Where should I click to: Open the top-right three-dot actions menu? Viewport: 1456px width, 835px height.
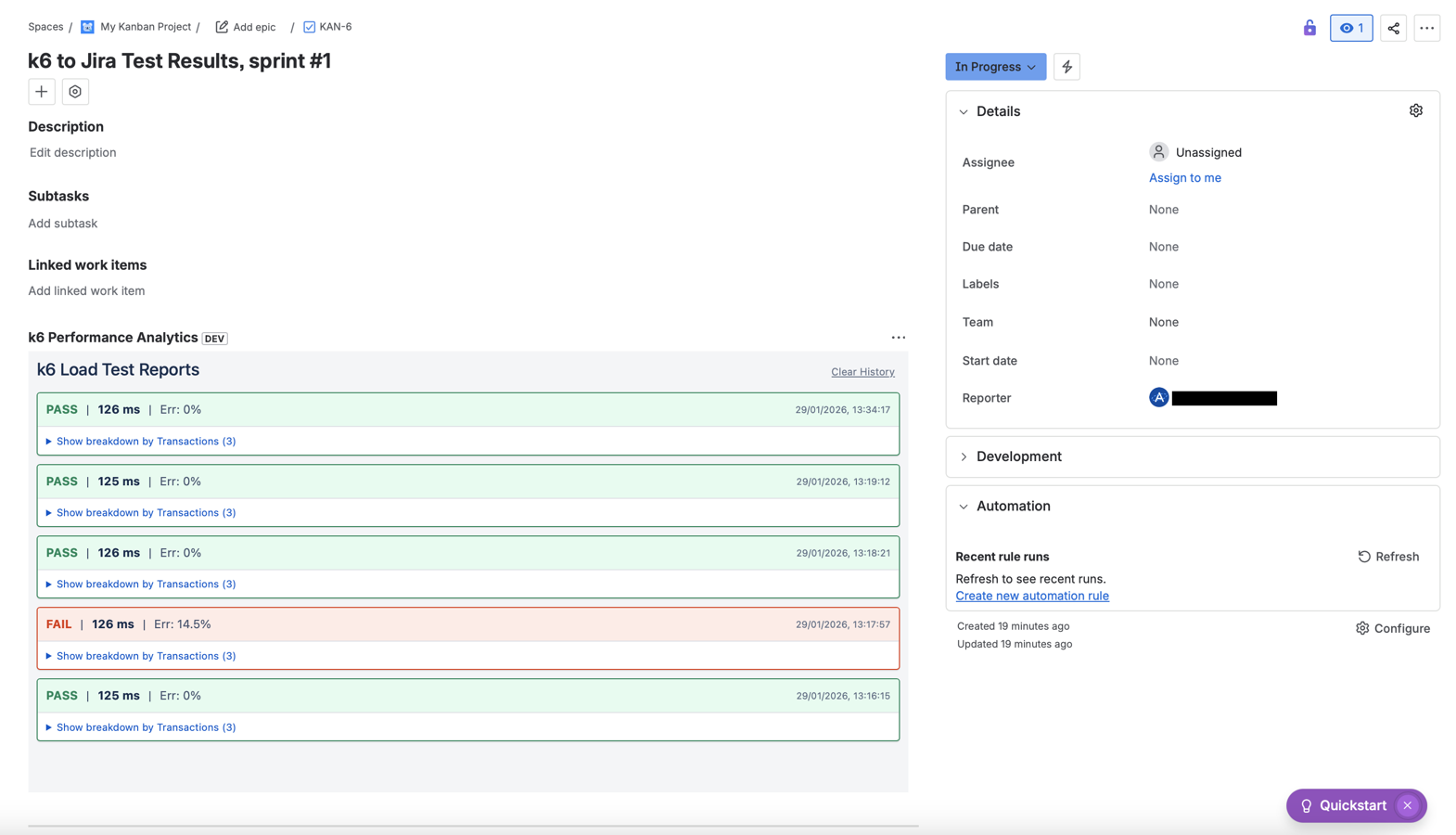(1426, 28)
